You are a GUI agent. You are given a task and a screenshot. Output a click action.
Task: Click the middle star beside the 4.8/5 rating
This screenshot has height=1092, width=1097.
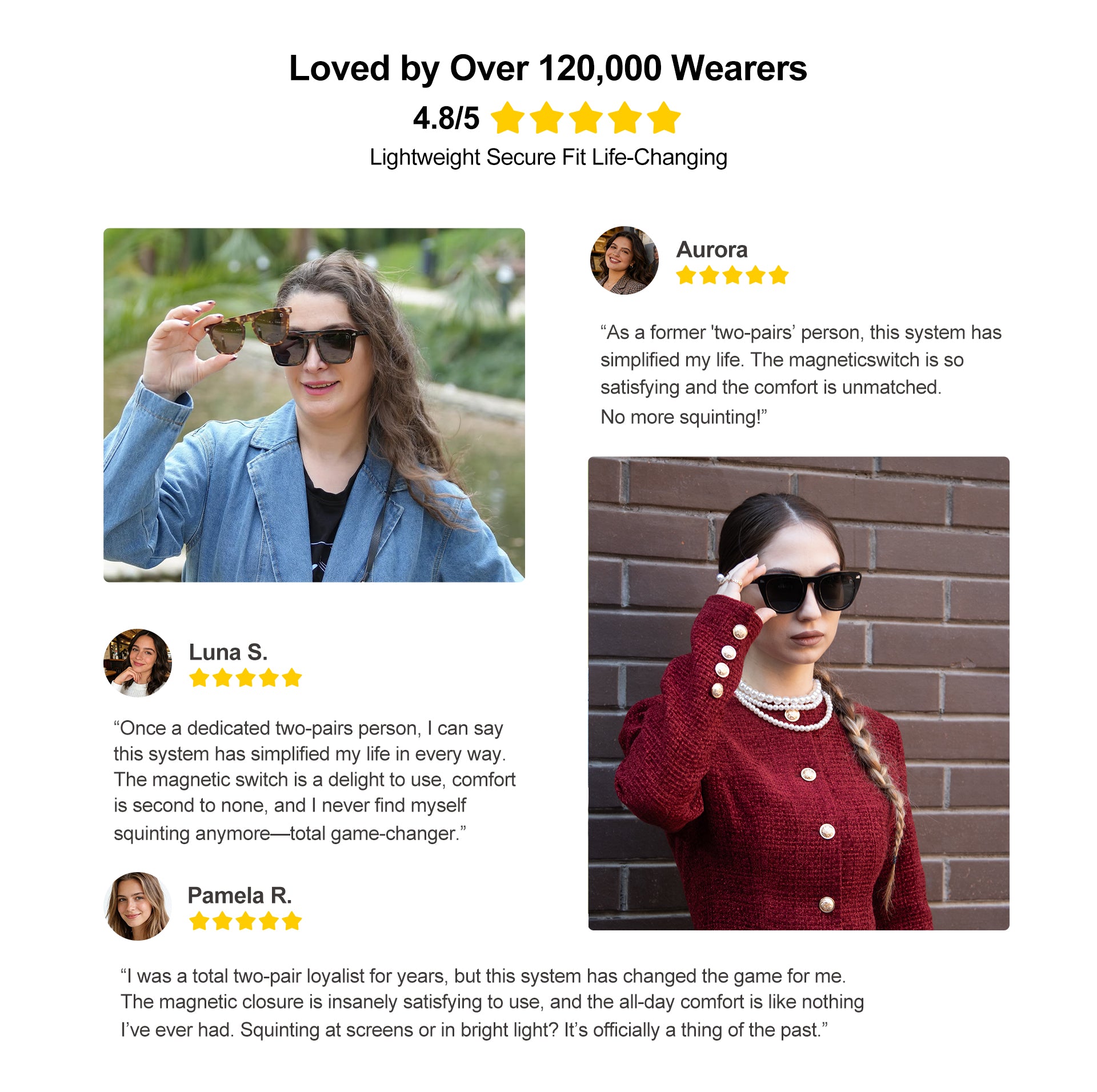(x=586, y=118)
